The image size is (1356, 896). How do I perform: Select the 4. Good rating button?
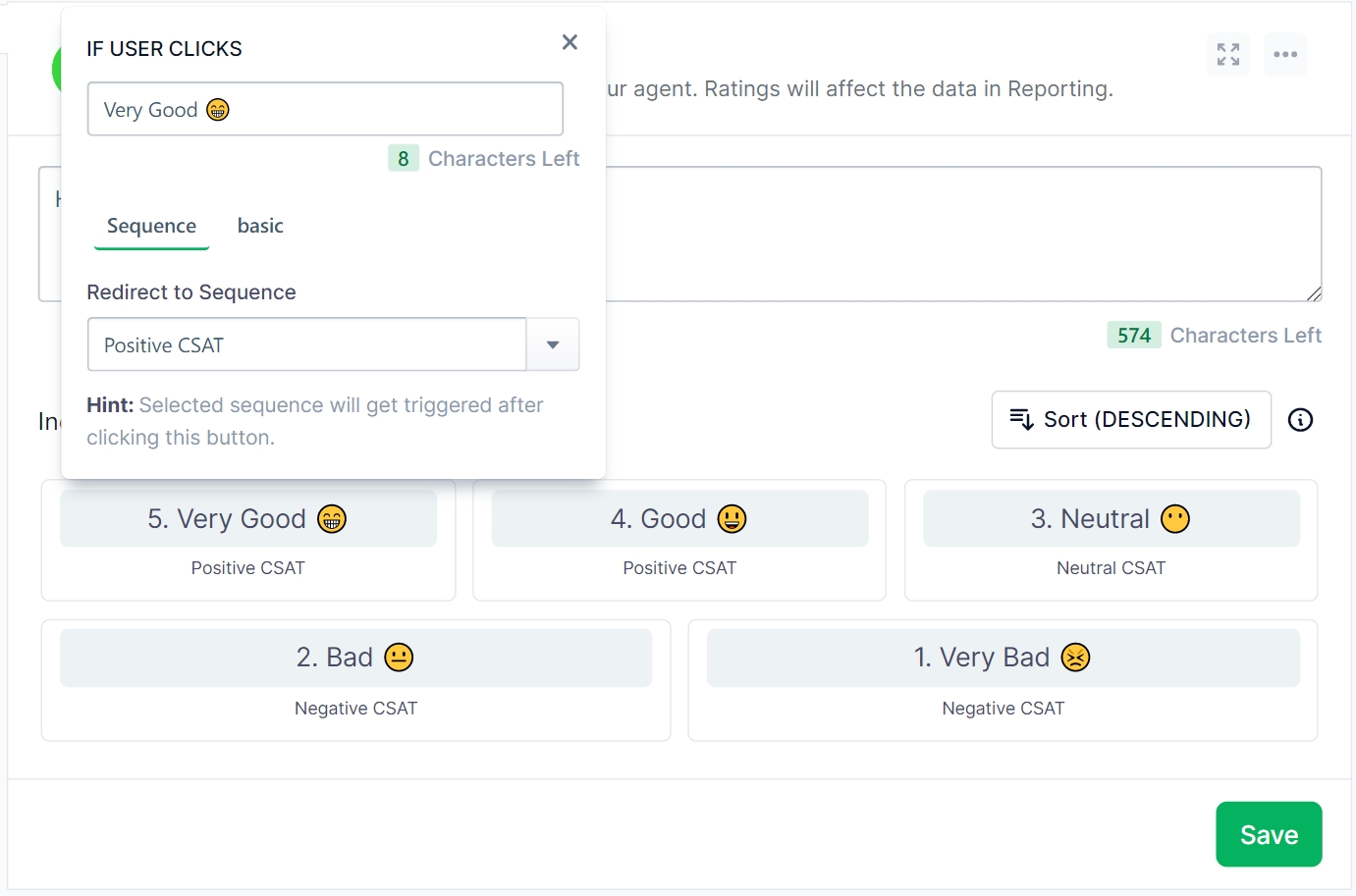[x=678, y=519]
